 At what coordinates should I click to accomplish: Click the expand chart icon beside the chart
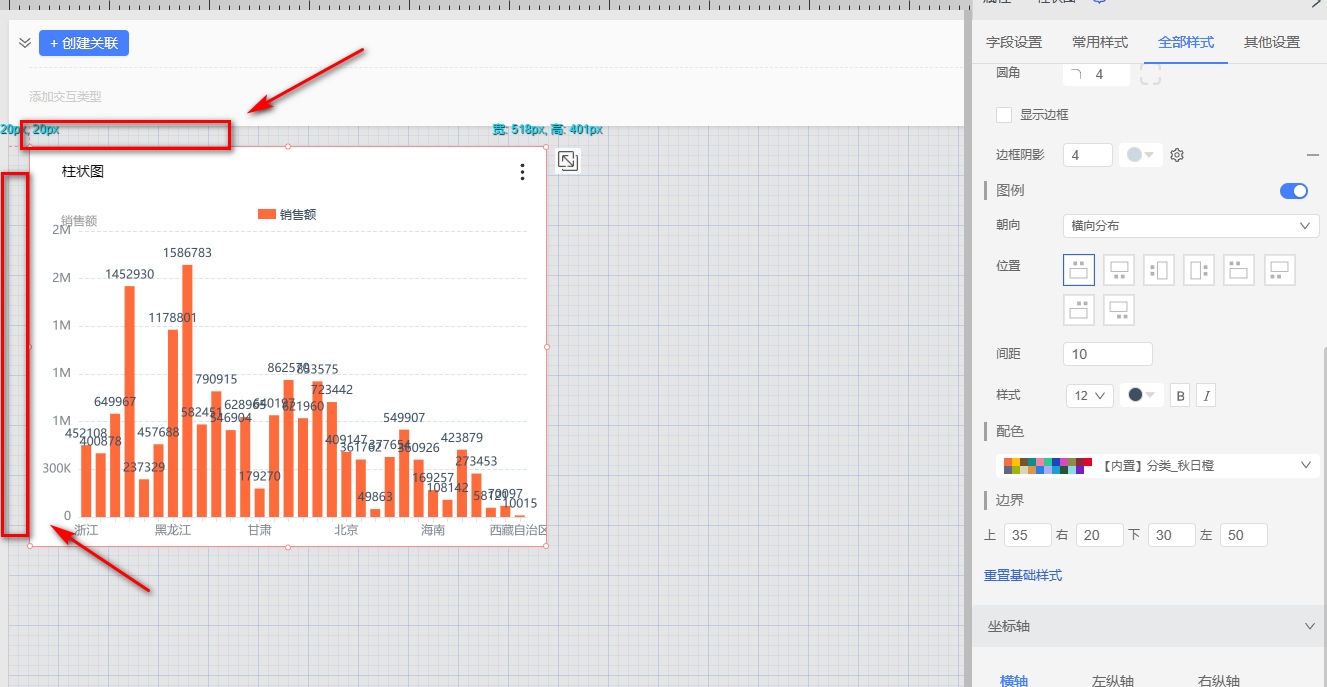coord(567,161)
